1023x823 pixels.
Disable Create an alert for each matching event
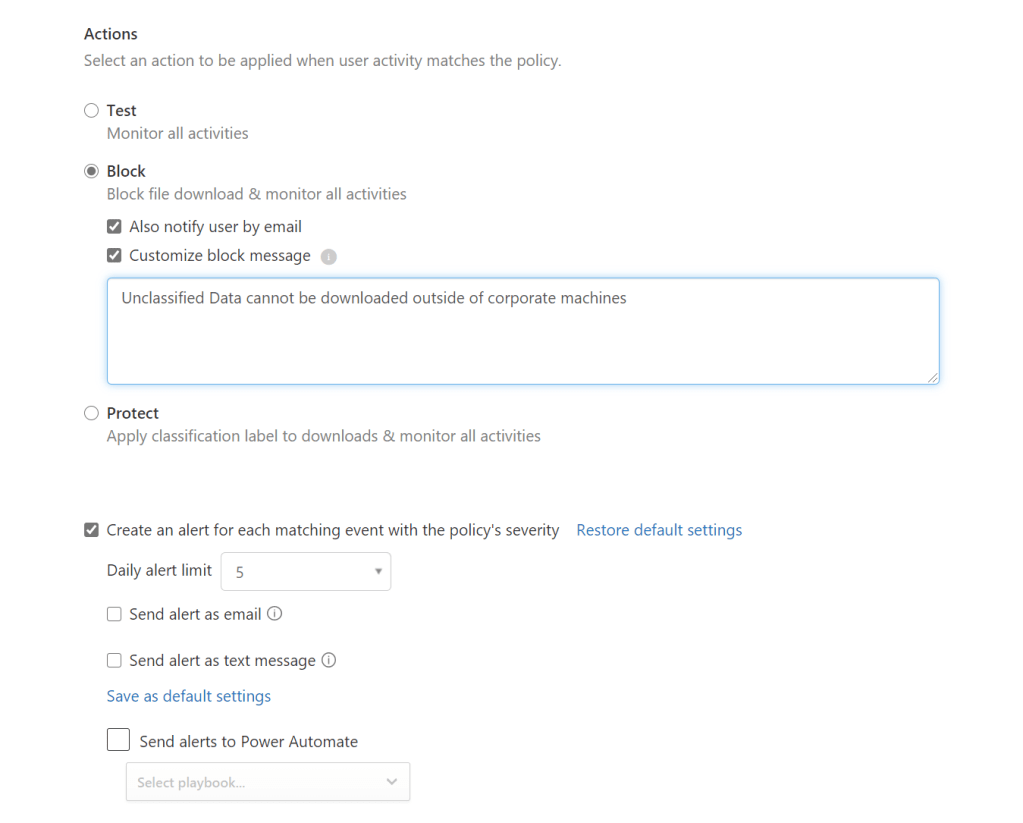click(92, 530)
